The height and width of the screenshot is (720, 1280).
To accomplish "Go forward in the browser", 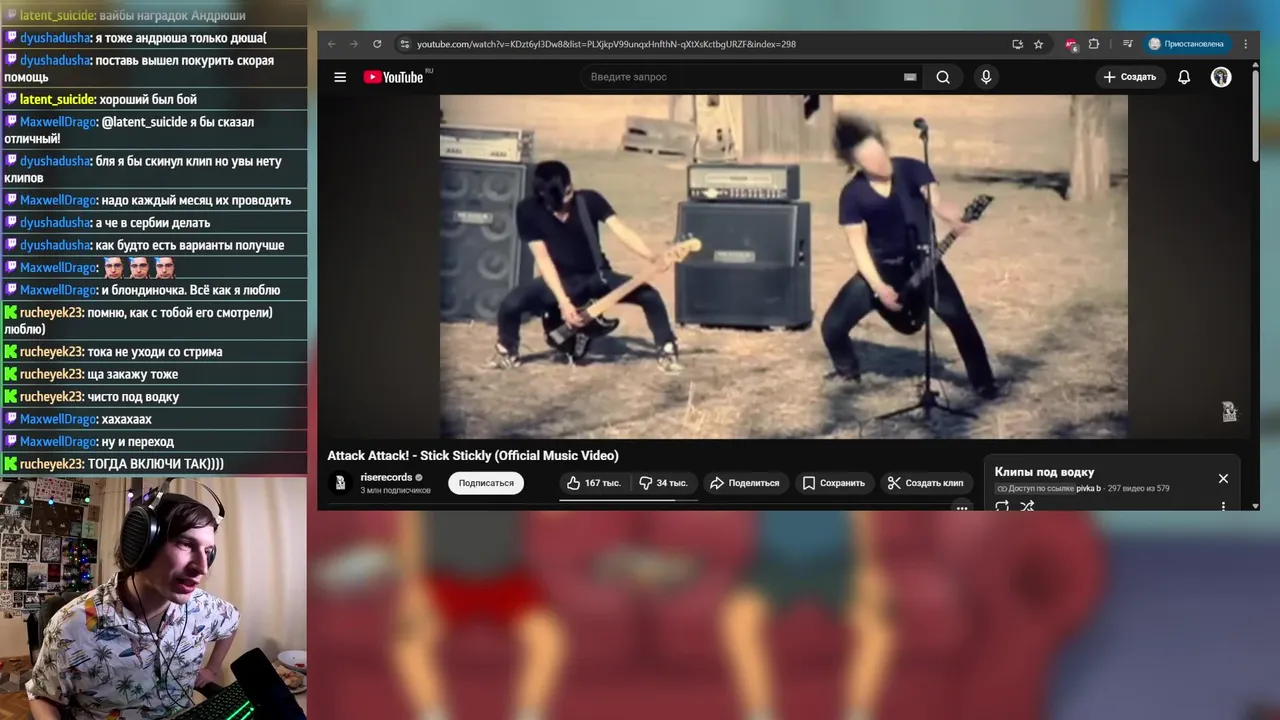I will pyautogui.click(x=354, y=44).
